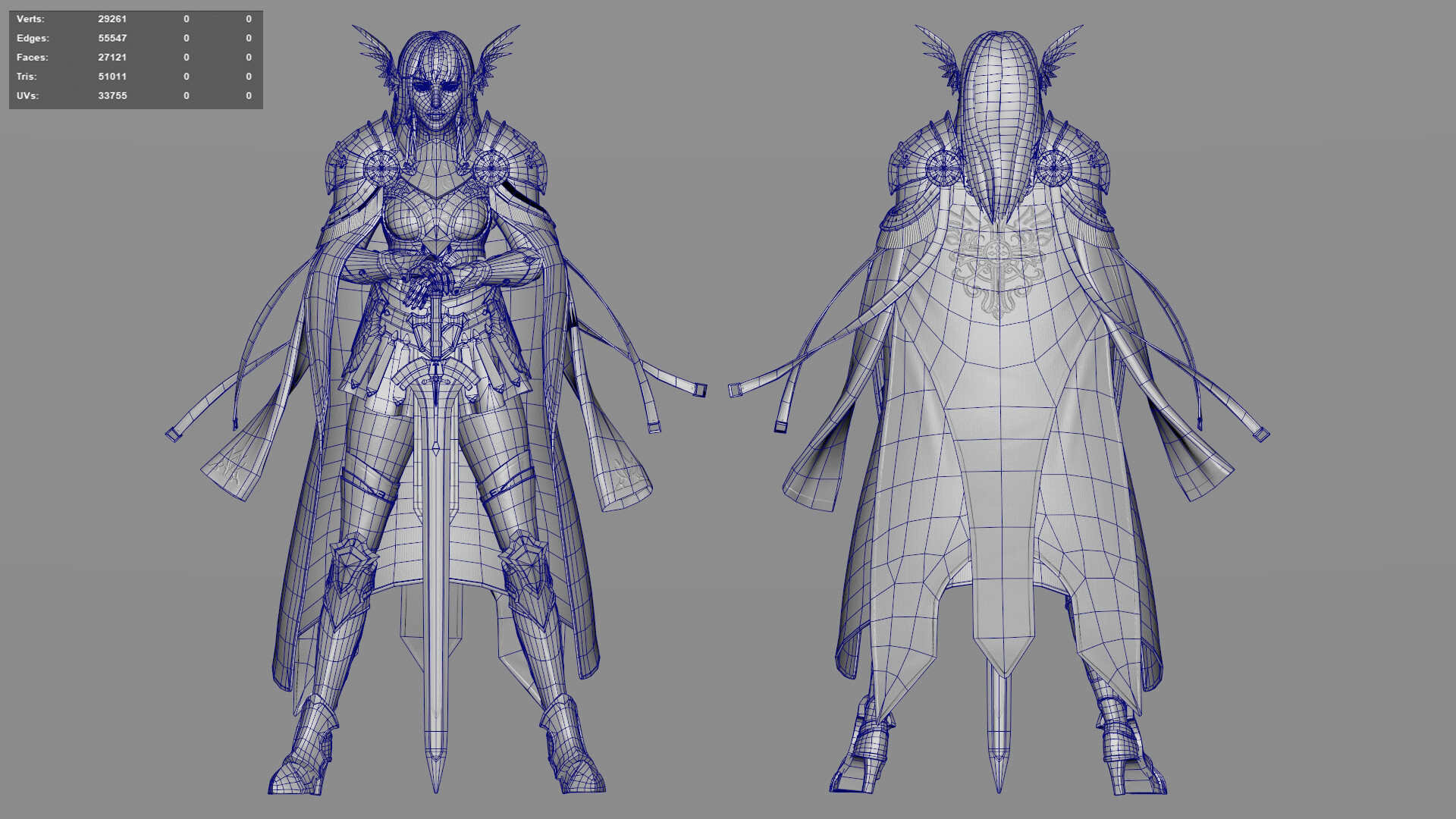Image resolution: width=1456 pixels, height=819 pixels.
Task: Click the Edges value 55547
Action: coord(112,38)
